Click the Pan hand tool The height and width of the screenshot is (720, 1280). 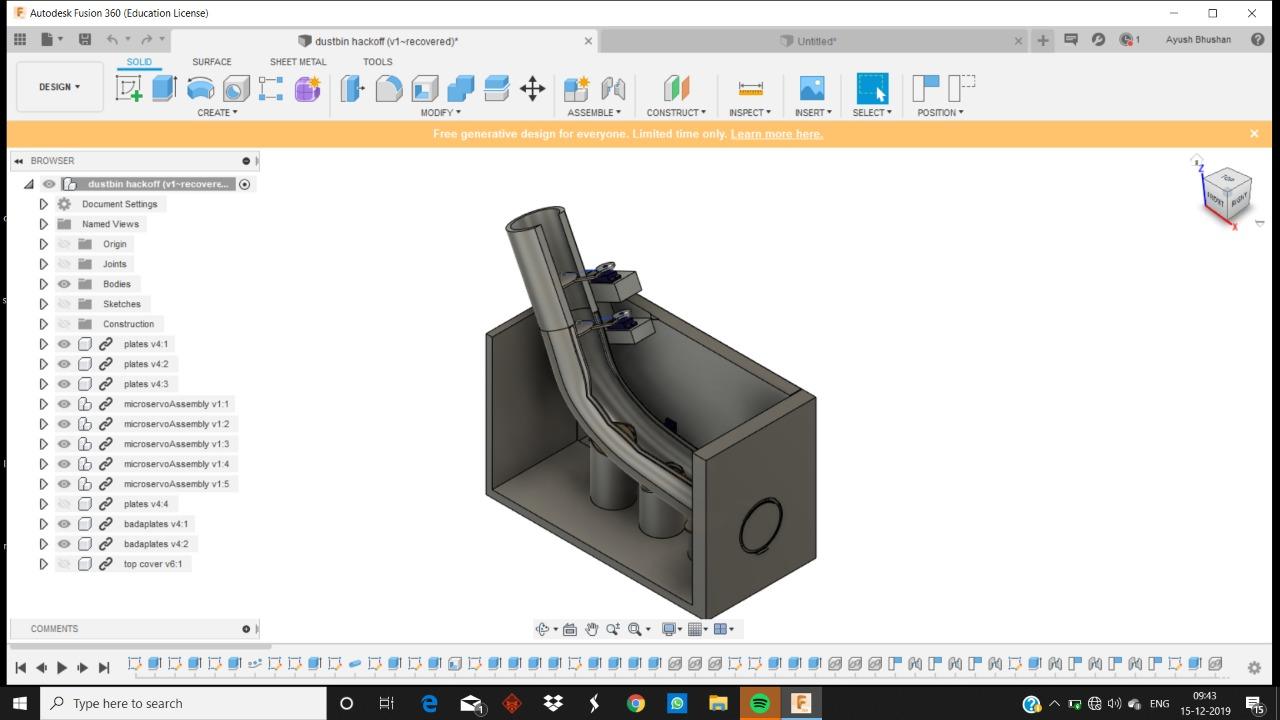pyautogui.click(x=591, y=629)
